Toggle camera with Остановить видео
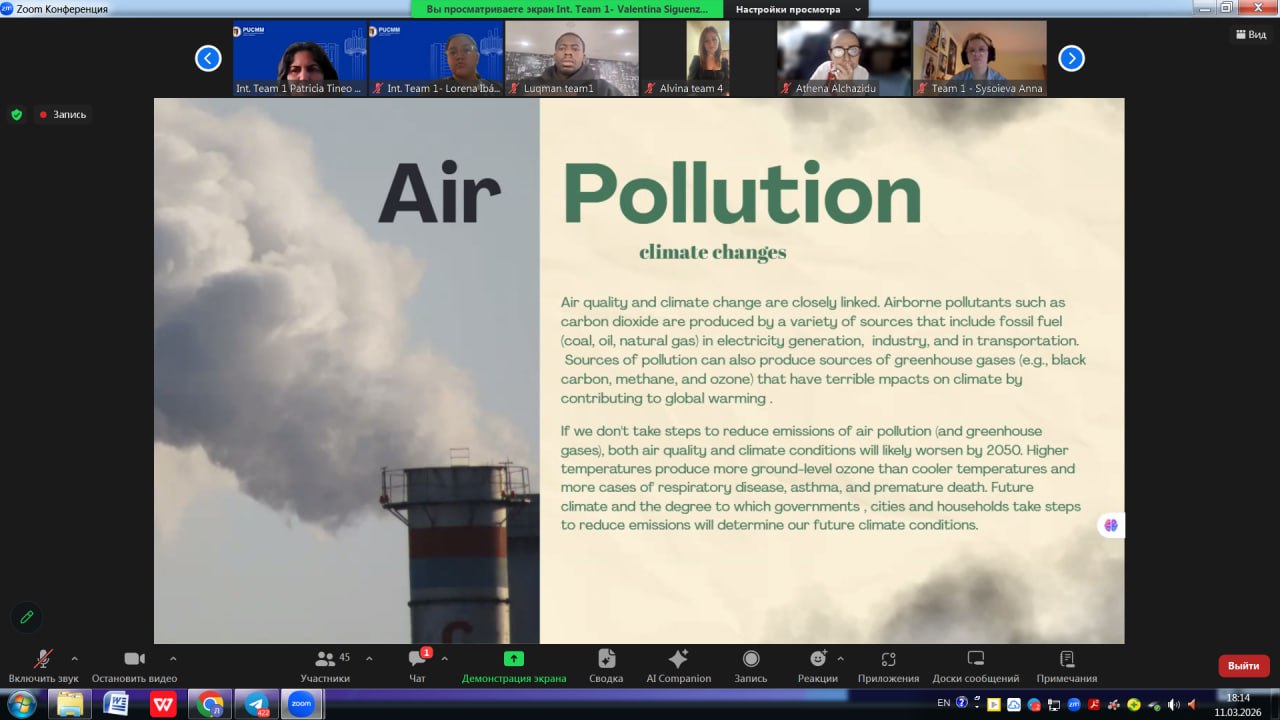1280x720 pixels. pos(134,666)
